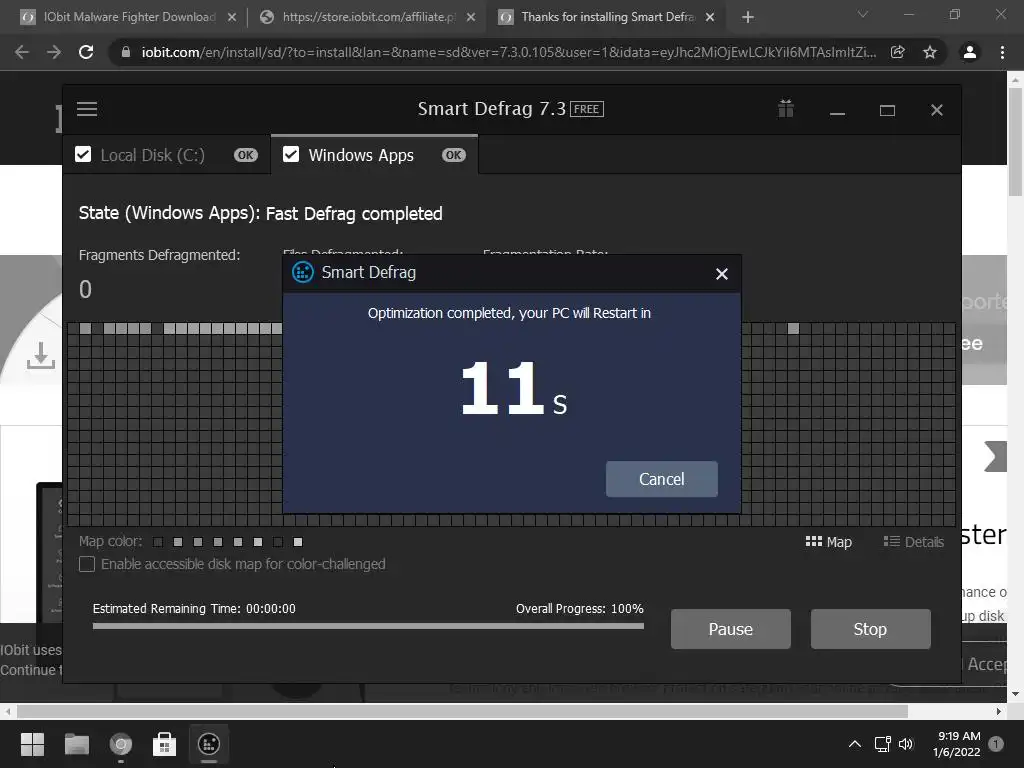Screen dimensions: 1024x768
Task: Switch to Map view
Action: [x=829, y=541]
